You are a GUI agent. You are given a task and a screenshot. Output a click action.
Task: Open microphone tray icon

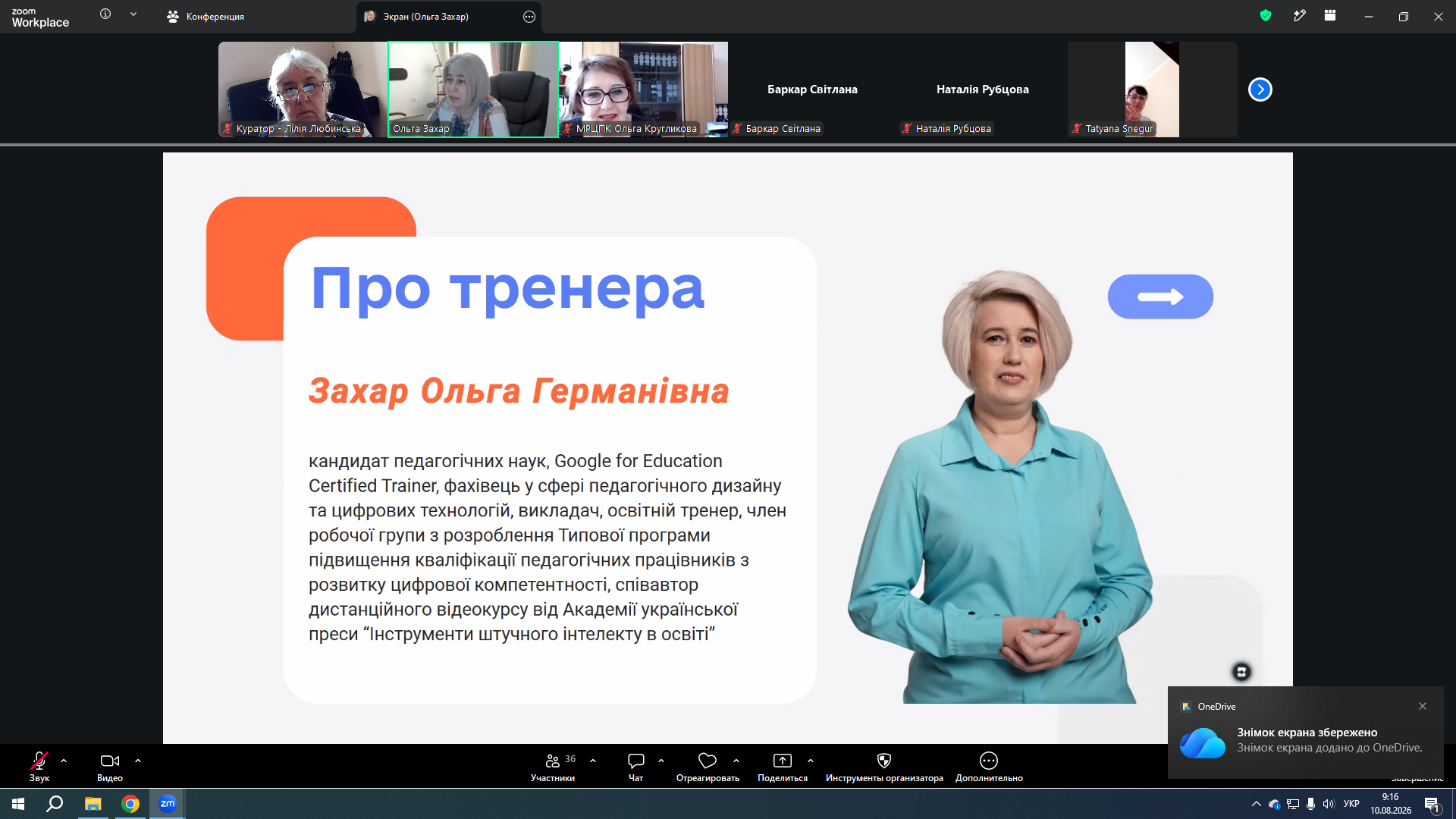1310,804
